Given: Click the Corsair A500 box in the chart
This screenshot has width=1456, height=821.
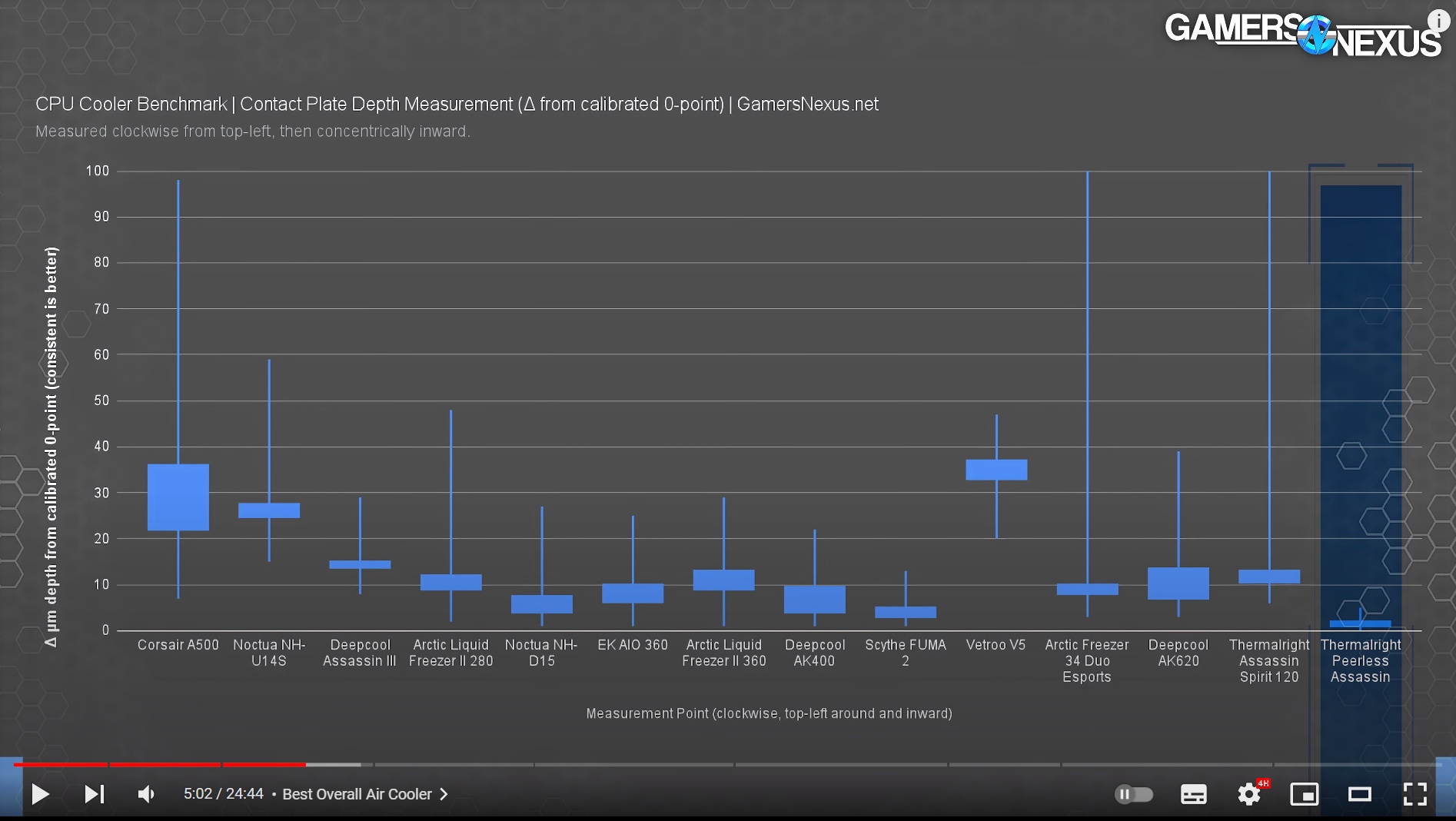Looking at the screenshot, I should tap(178, 497).
